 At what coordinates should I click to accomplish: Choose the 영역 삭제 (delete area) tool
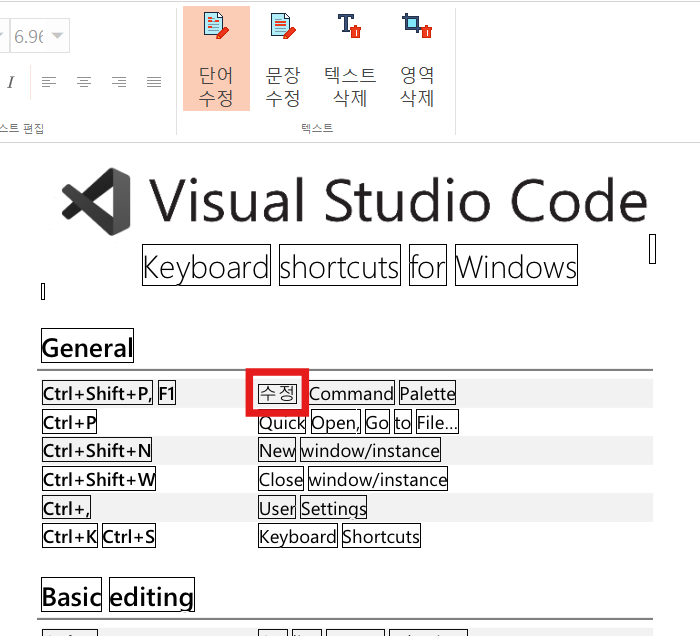click(417, 58)
